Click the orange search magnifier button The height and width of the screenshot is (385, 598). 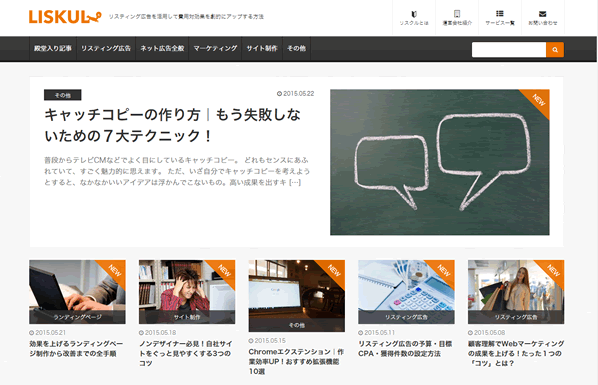(x=555, y=50)
